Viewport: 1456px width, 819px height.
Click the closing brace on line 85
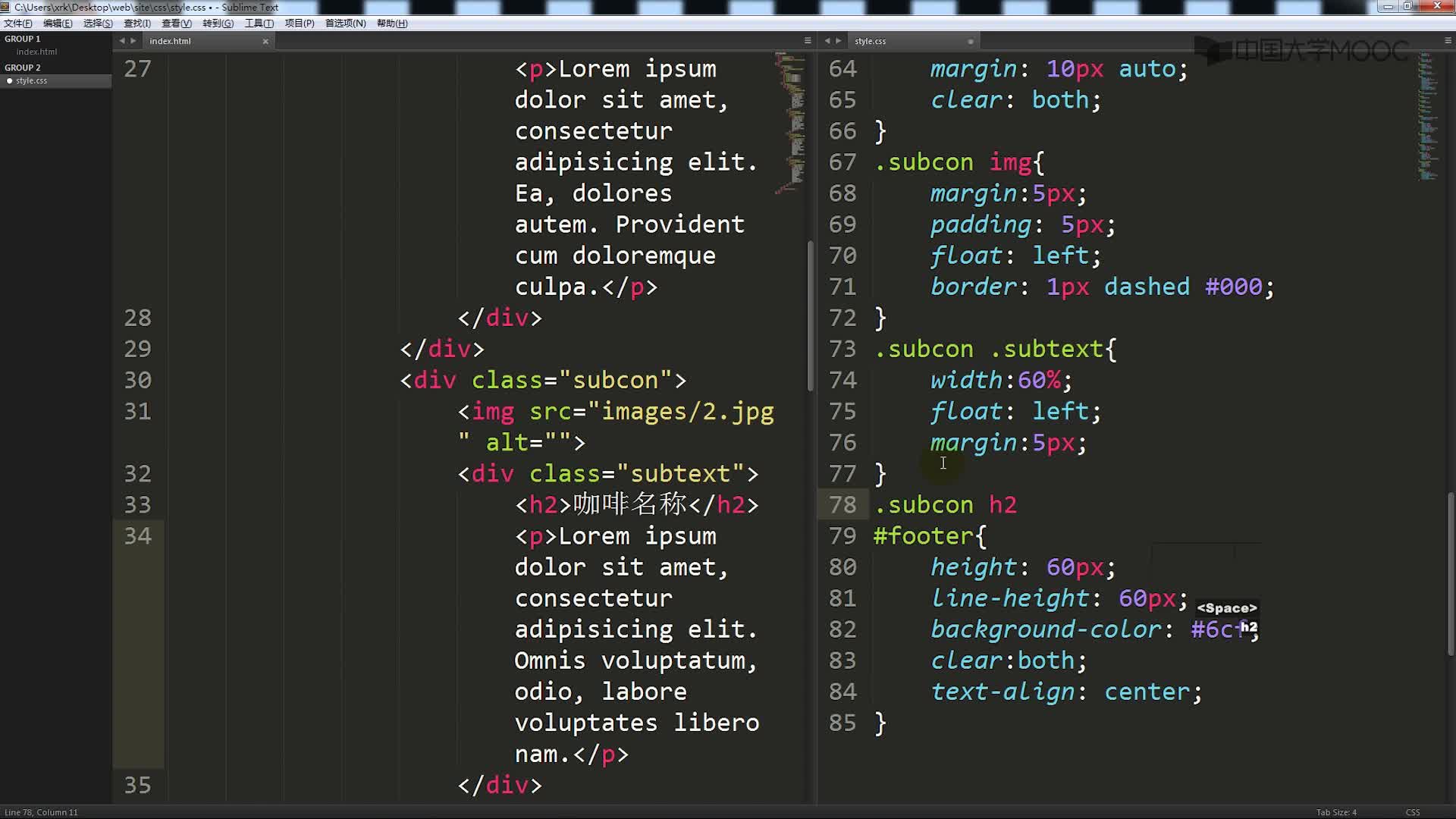[880, 723]
